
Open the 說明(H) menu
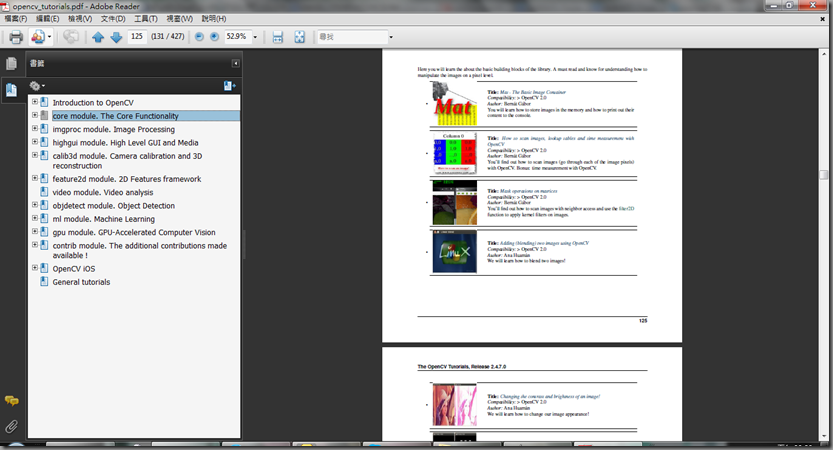[214, 19]
